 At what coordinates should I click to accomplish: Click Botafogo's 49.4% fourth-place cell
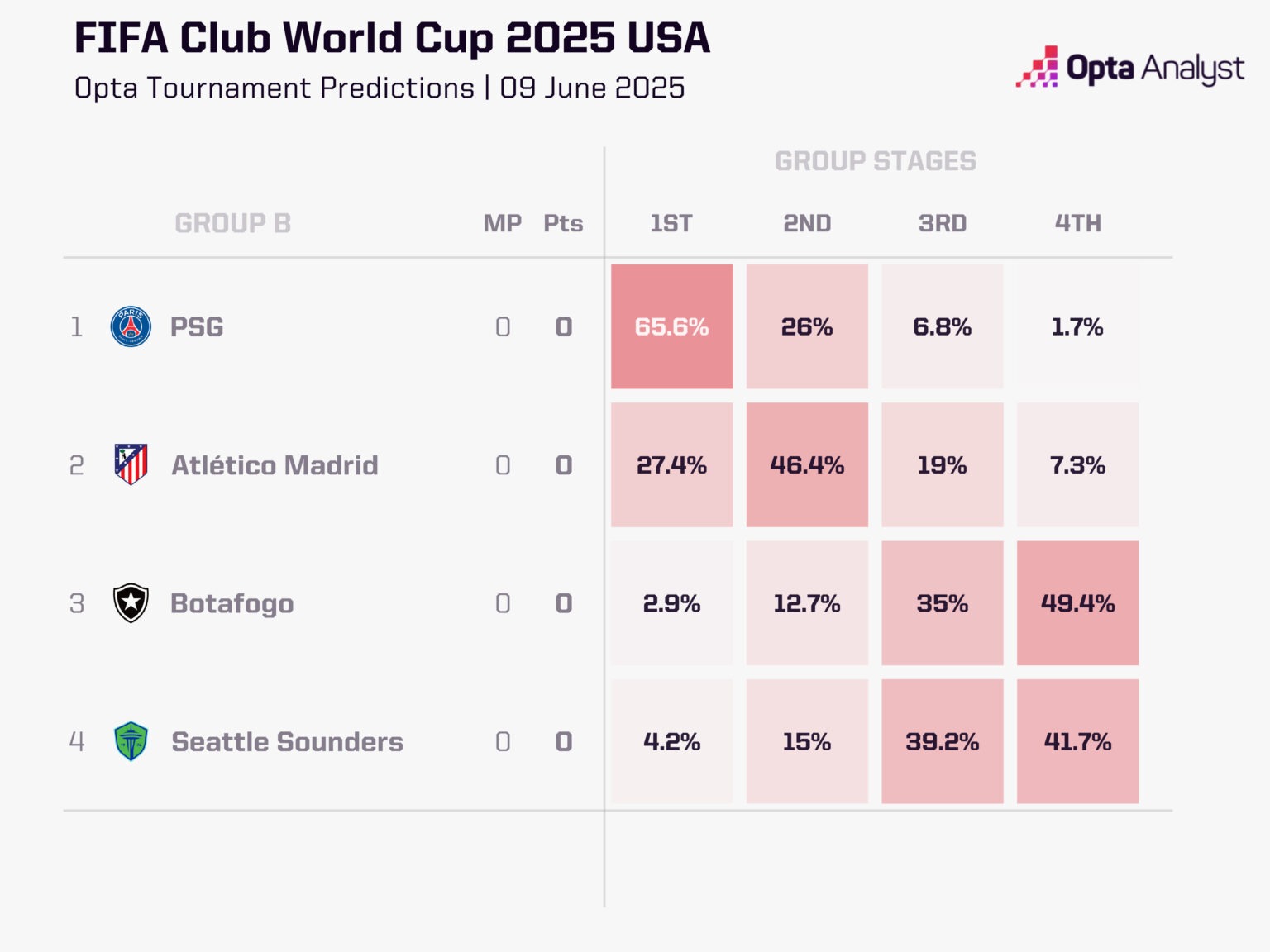point(1077,603)
